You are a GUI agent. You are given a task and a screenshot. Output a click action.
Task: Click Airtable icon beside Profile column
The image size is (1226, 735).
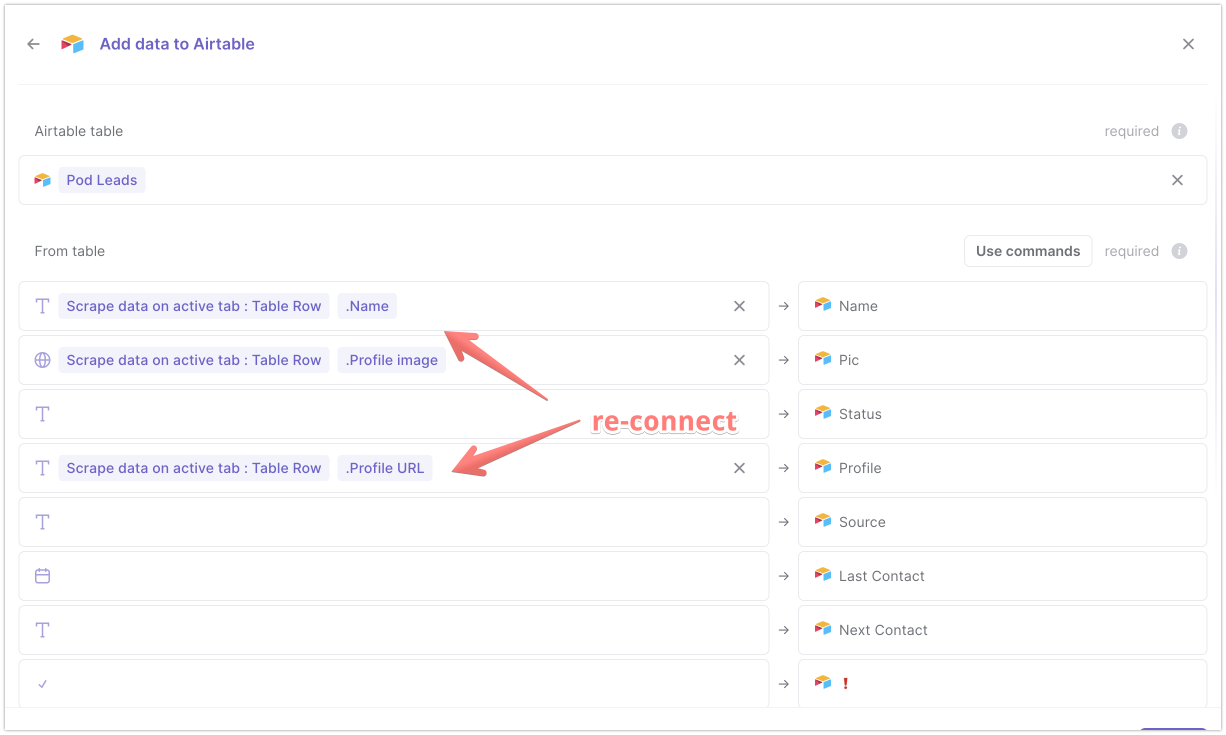[x=823, y=467]
